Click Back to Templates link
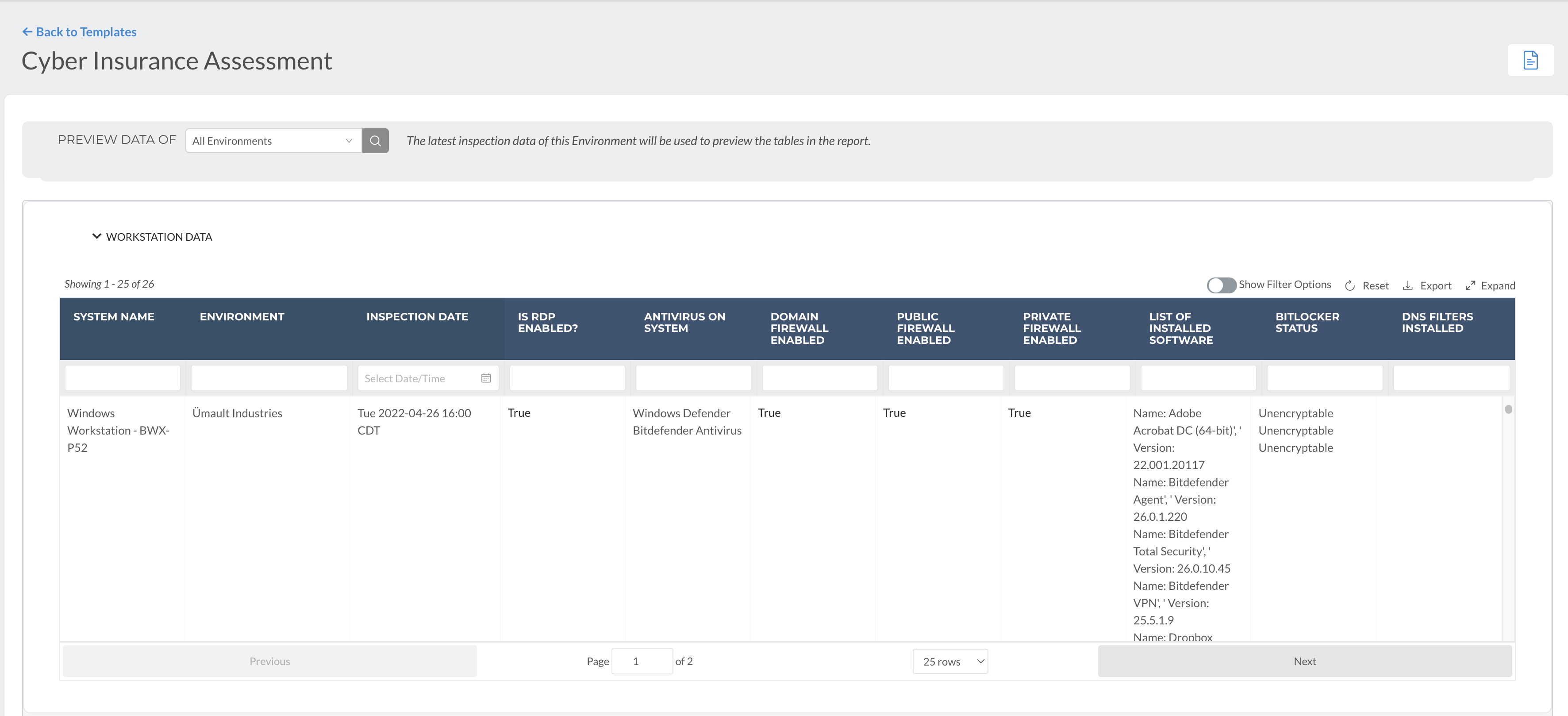Image resolution: width=1568 pixels, height=716 pixels. (x=86, y=32)
